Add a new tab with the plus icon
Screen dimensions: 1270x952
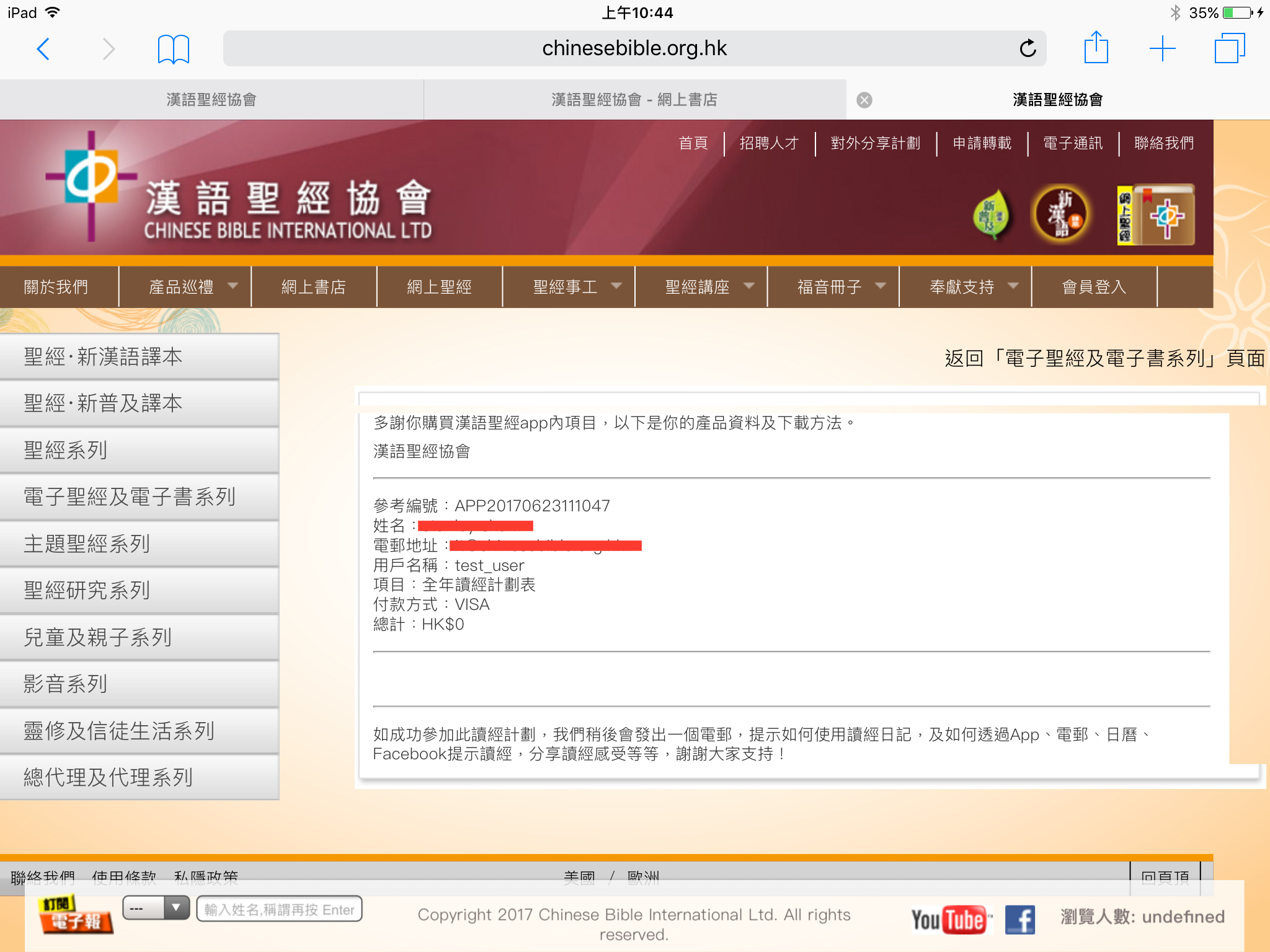coord(1163,48)
